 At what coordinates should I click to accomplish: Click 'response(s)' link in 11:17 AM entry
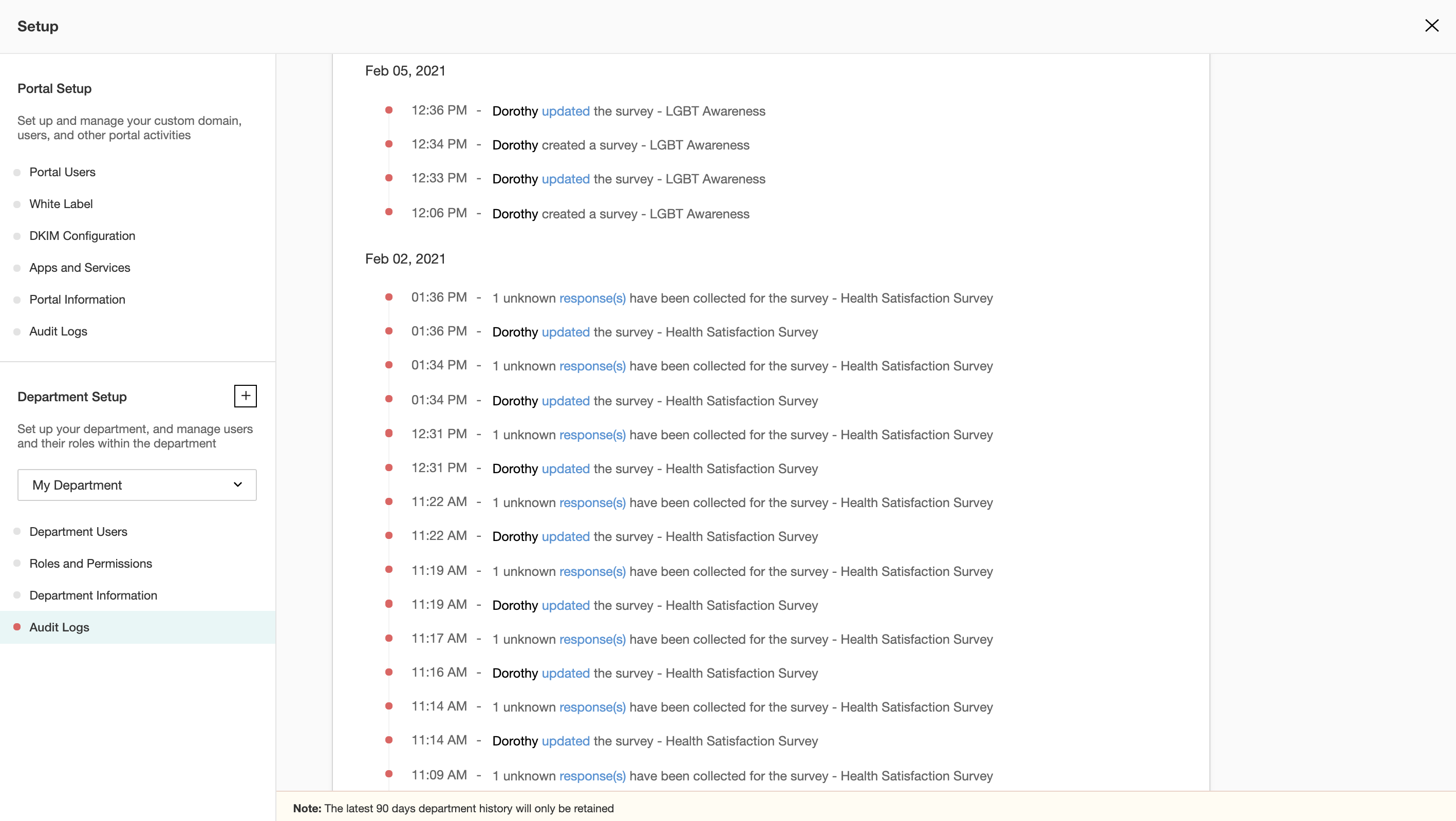(592, 640)
